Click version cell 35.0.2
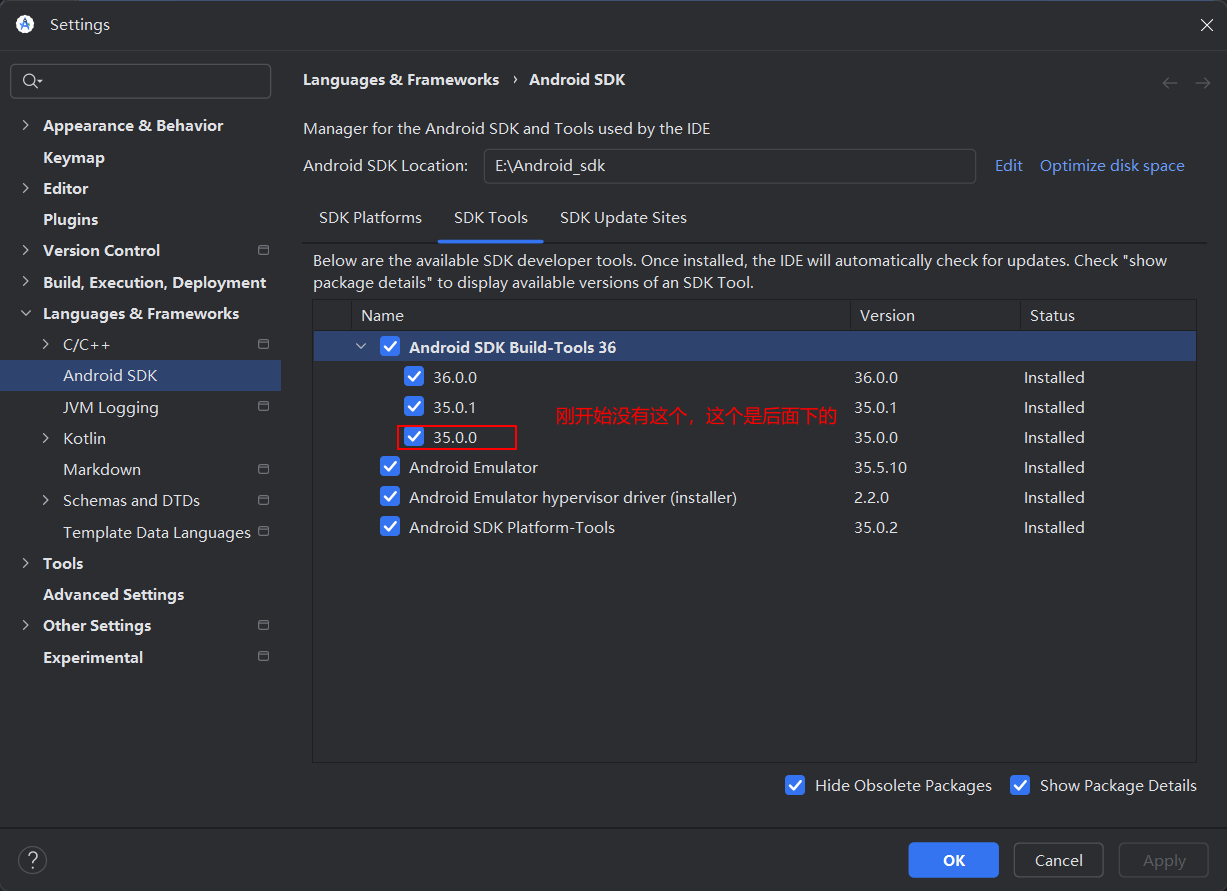The image size is (1227, 891). click(876, 527)
